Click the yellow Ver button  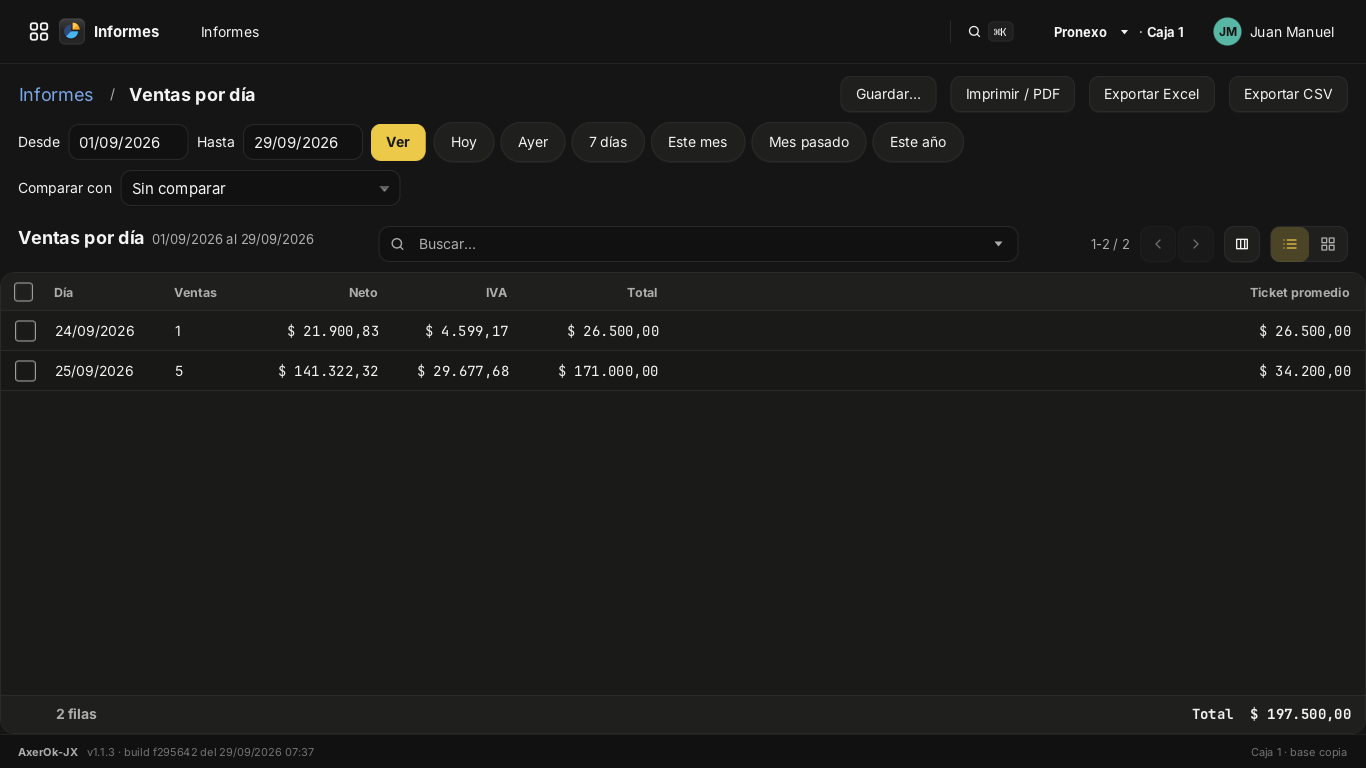tap(398, 142)
